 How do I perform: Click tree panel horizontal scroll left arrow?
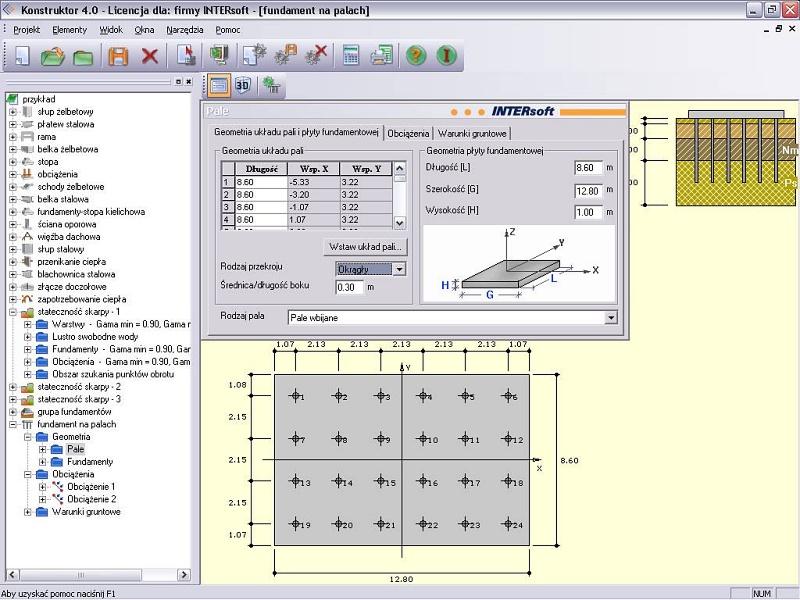pyautogui.click(x=12, y=574)
